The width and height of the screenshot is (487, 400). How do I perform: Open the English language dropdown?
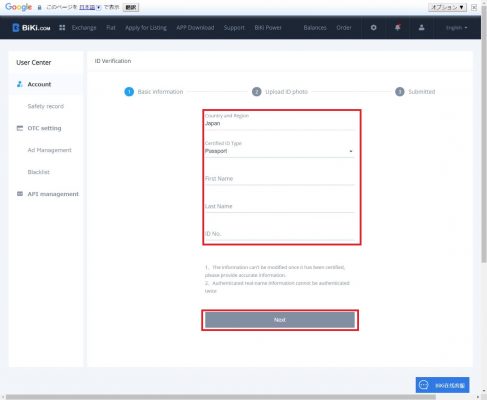pyautogui.click(x=456, y=28)
